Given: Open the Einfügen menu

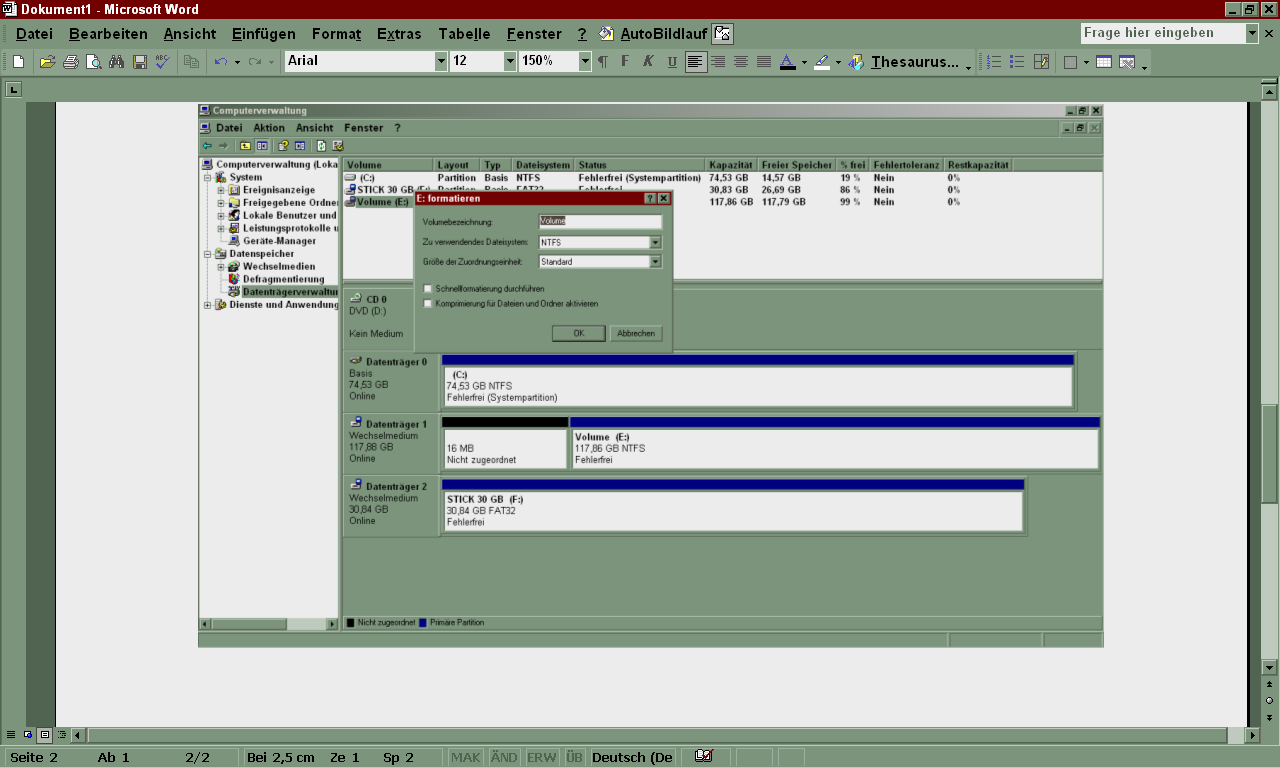Looking at the screenshot, I should pyautogui.click(x=264, y=33).
